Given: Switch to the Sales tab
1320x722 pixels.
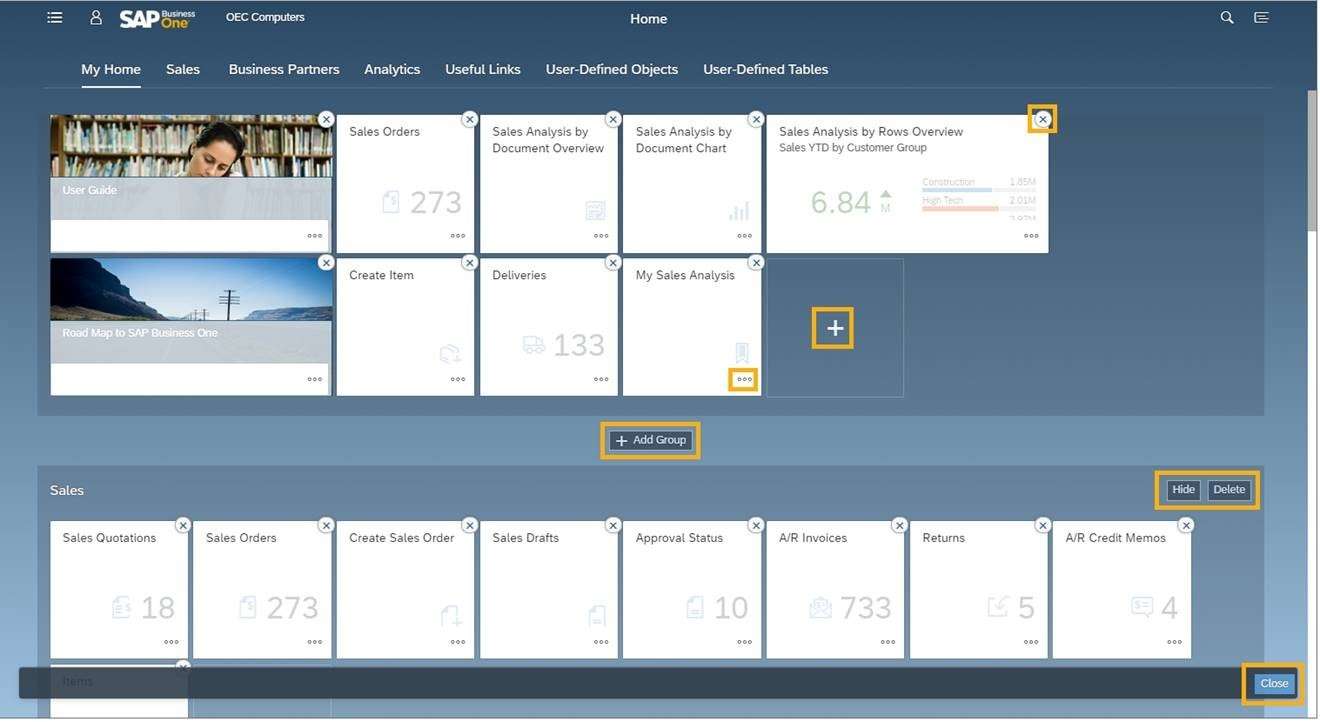Looking at the screenshot, I should [x=183, y=70].
